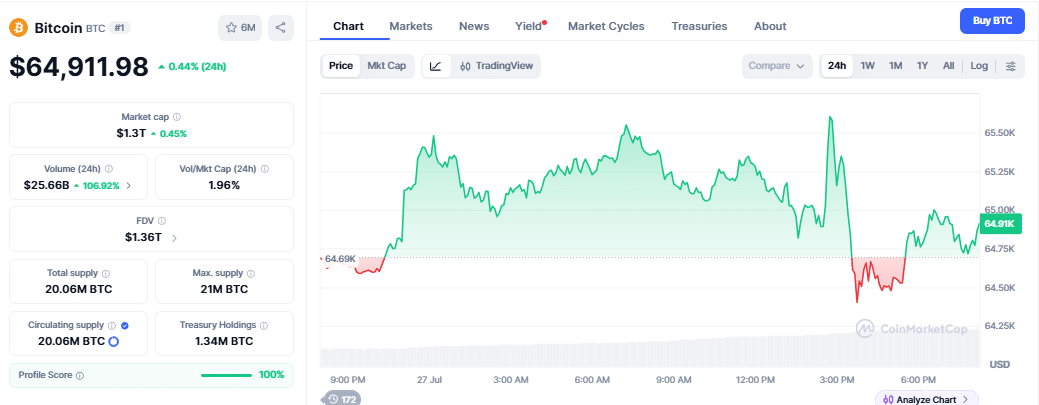Select Price chart toggle
The height and width of the screenshot is (405, 1039).
point(341,66)
